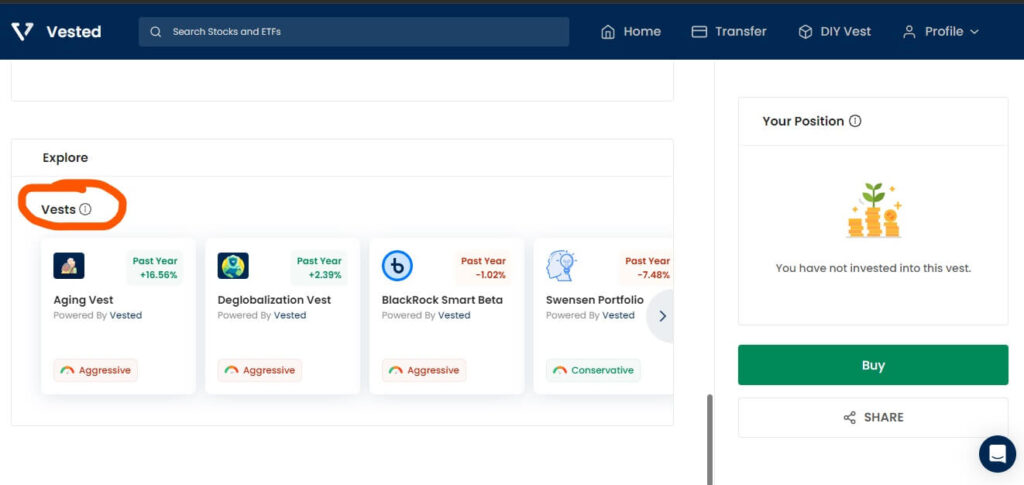Click the Your Position heading

click(x=803, y=121)
